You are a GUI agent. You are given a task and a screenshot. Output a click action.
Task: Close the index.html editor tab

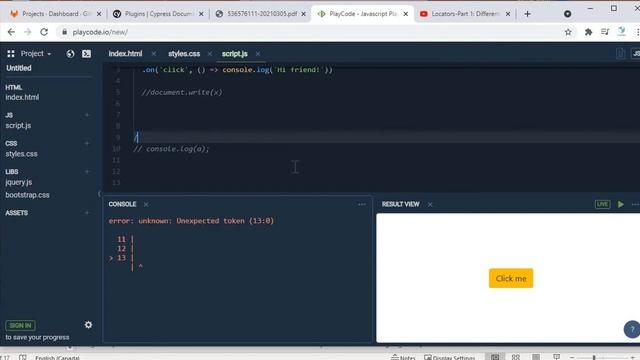[x=153, y=53]
